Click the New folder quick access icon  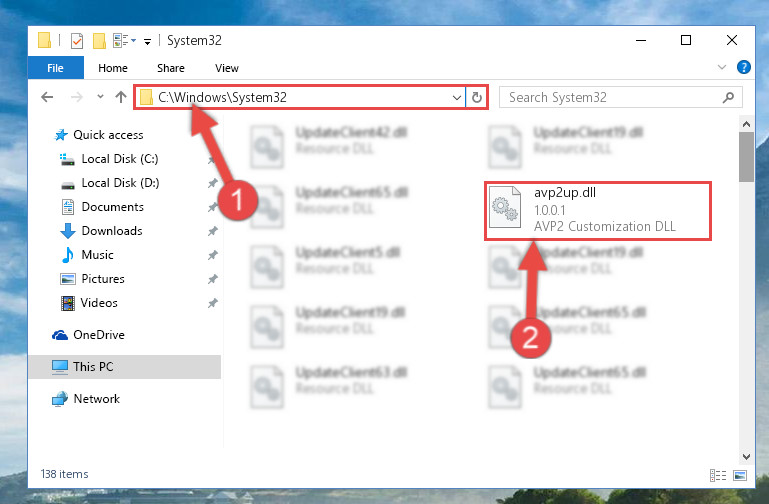99,41
